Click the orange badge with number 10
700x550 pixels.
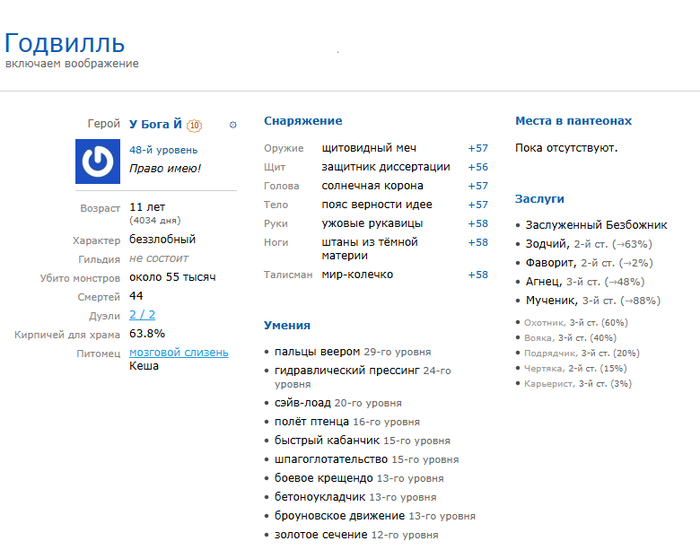click(194, 125)
